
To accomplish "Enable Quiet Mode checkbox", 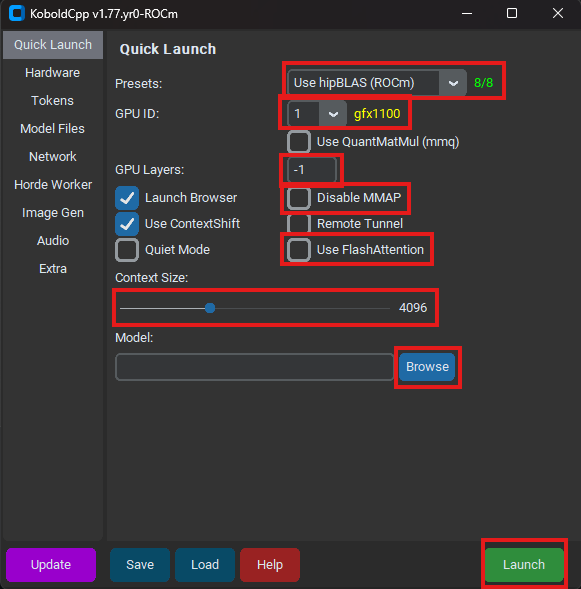I will [127, 249].
